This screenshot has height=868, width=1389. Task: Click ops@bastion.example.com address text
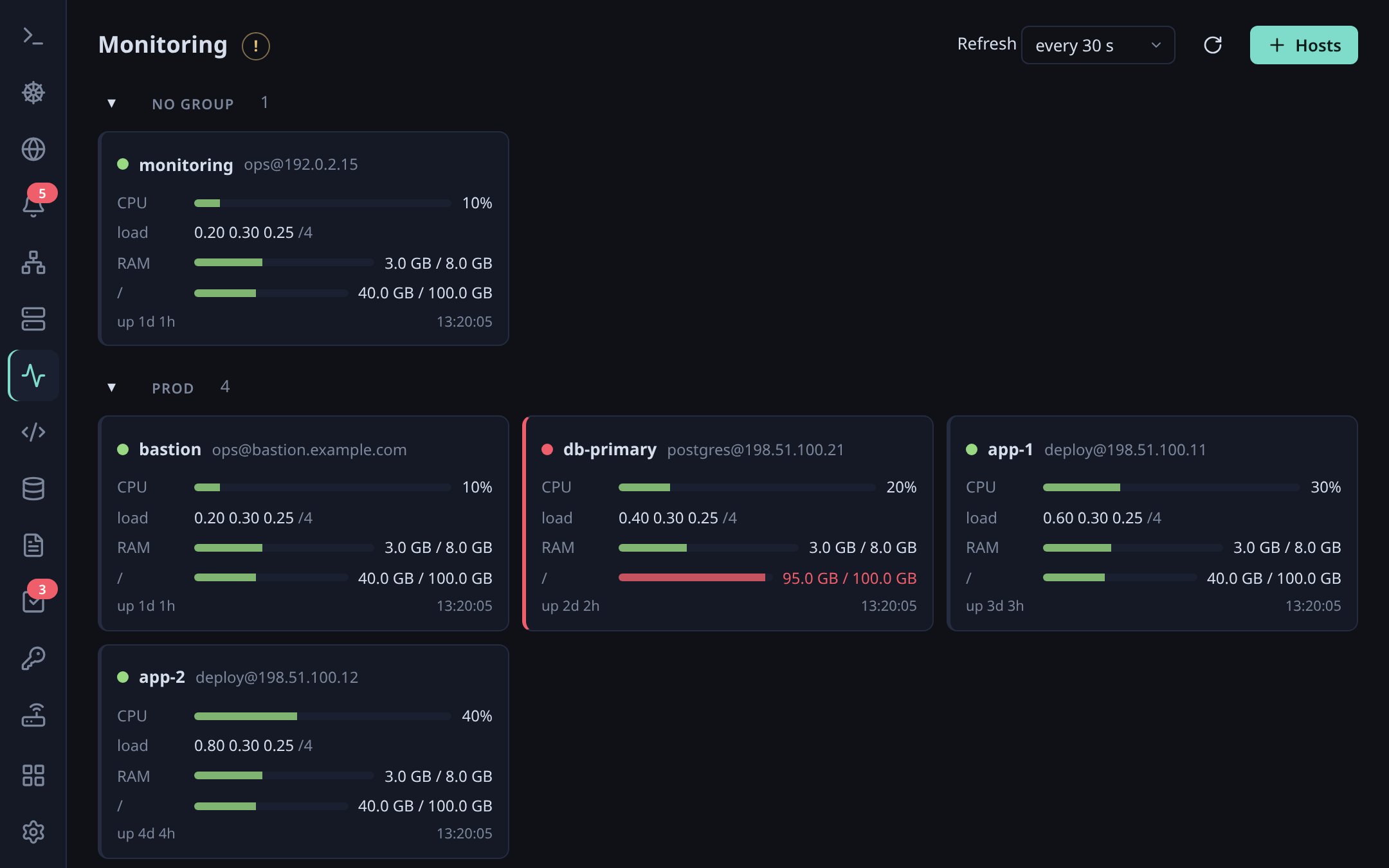[x=309, y=449]
